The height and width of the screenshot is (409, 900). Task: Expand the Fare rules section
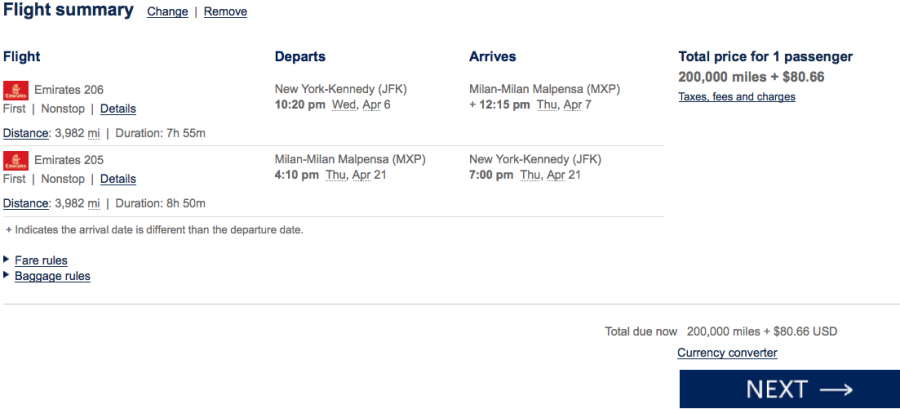(41, 260)
